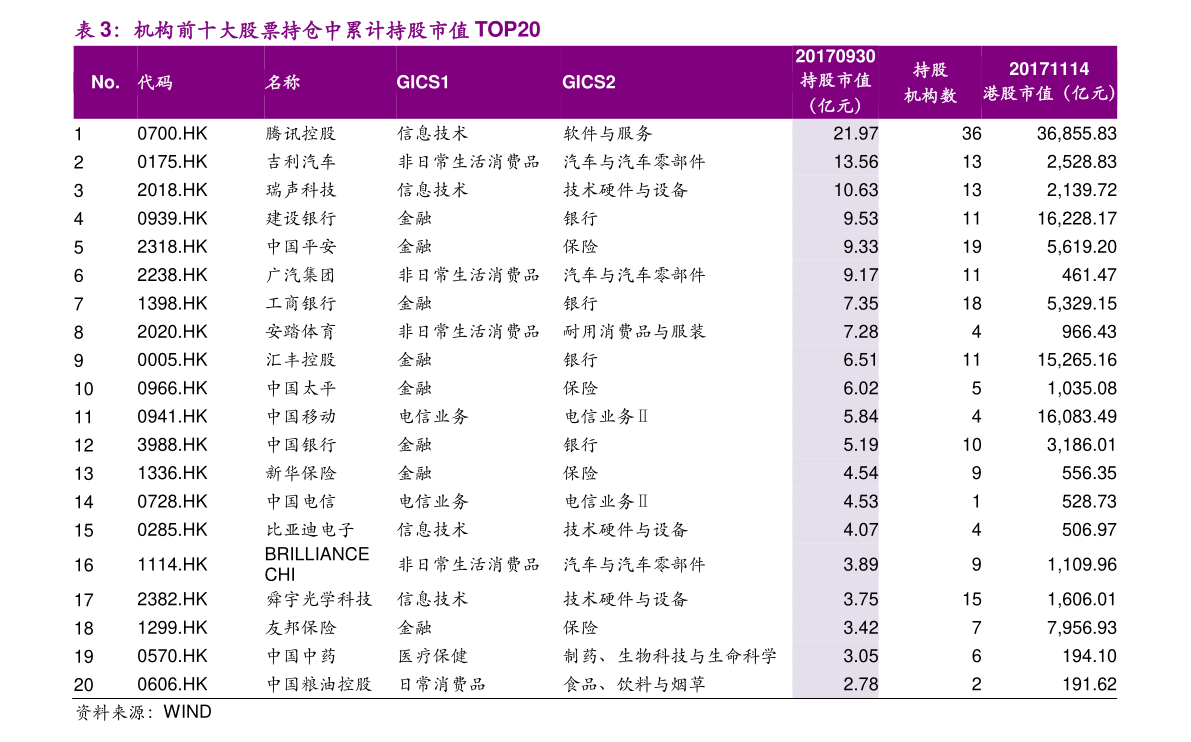The image size is (1191, 742).
Task: Click holding value 10.63
Action: [x=855, y=190]
